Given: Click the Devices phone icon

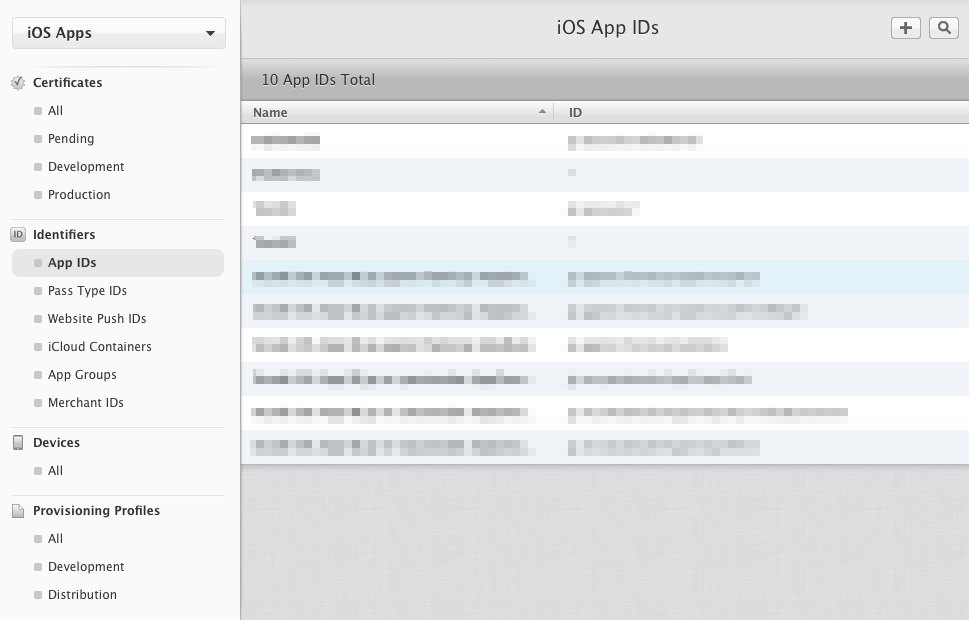Looking at the screenshot, I should (x=18, y=443).
